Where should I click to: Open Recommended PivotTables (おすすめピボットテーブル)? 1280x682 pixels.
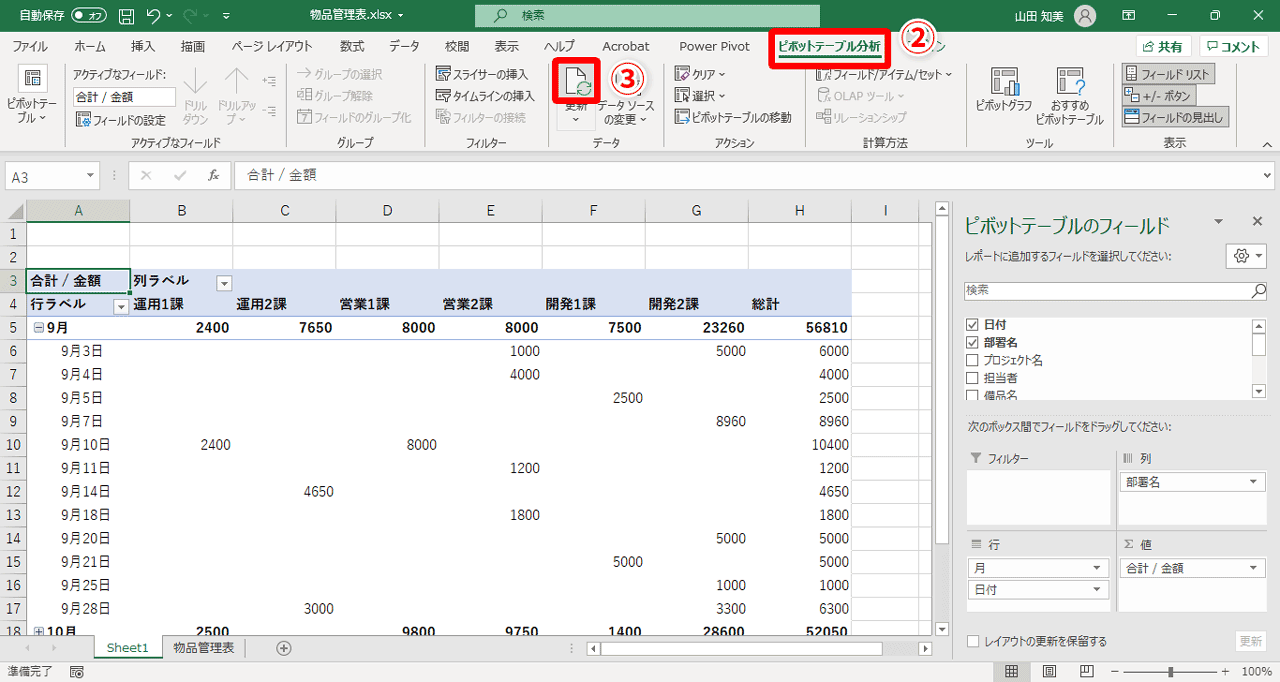pyautogui.click(x=1069, y=96)
